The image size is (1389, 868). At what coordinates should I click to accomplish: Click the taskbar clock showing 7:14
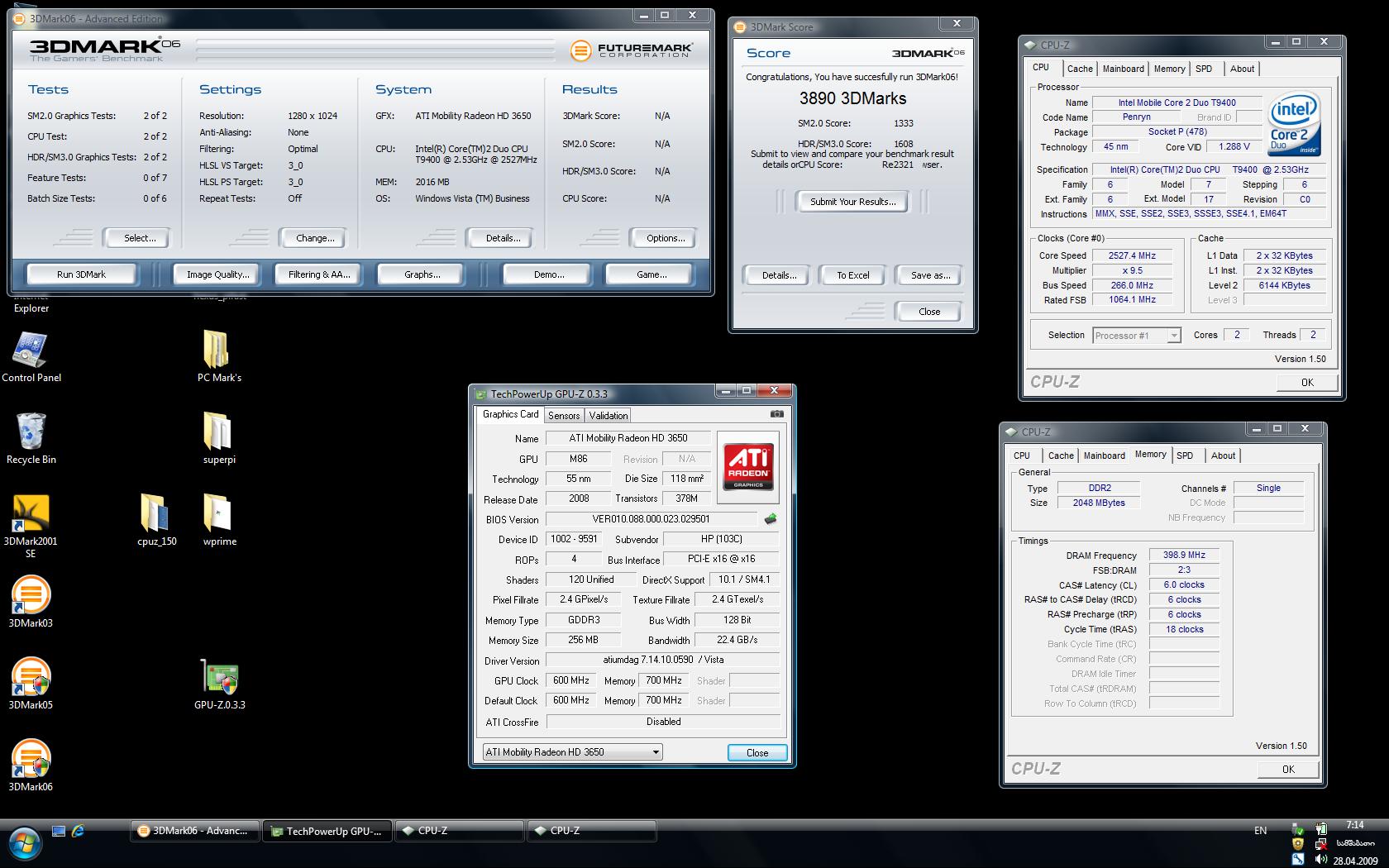(x=1354, y=825)
